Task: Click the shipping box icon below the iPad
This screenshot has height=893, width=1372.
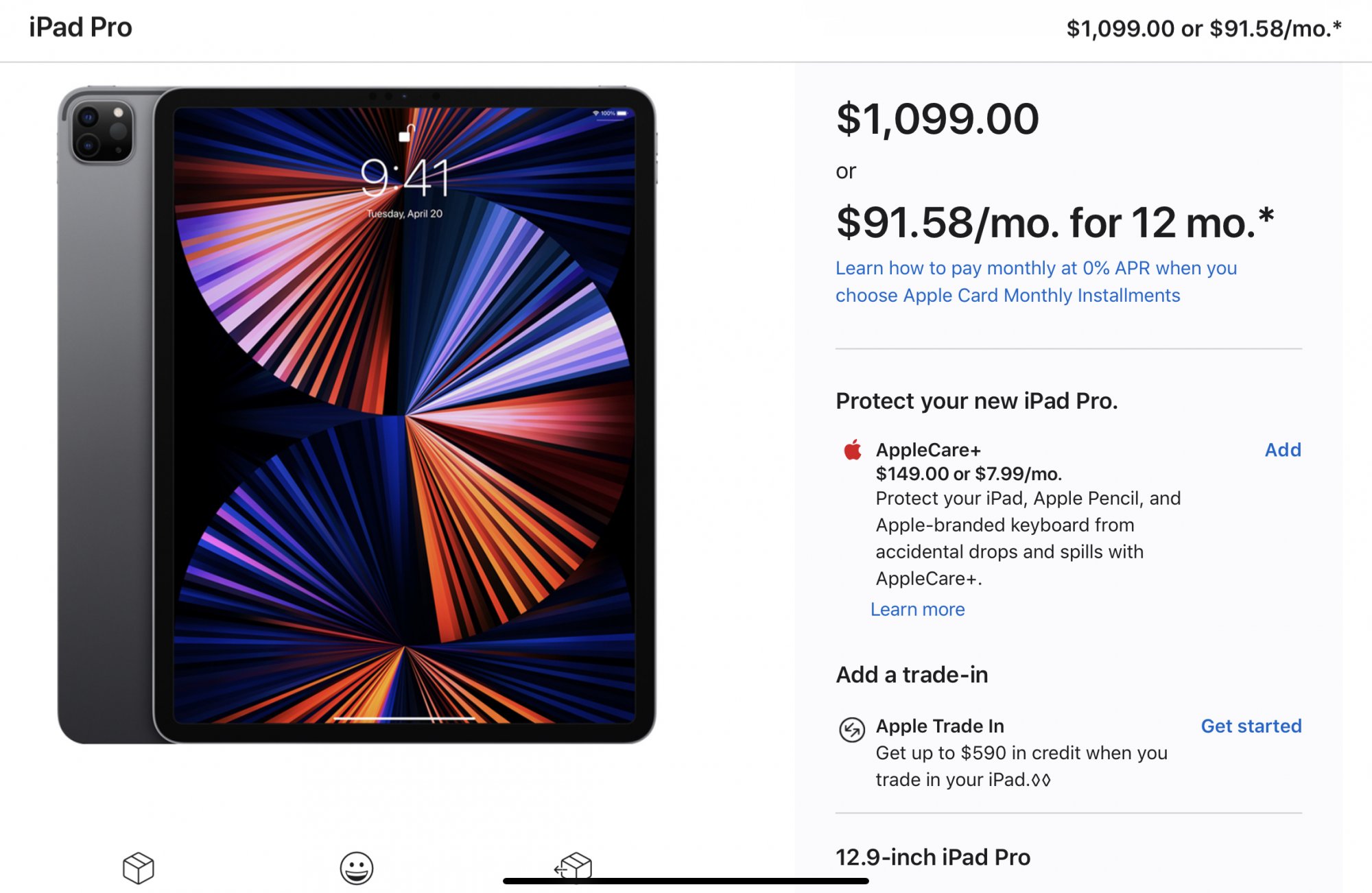Action: coord(138,868)
